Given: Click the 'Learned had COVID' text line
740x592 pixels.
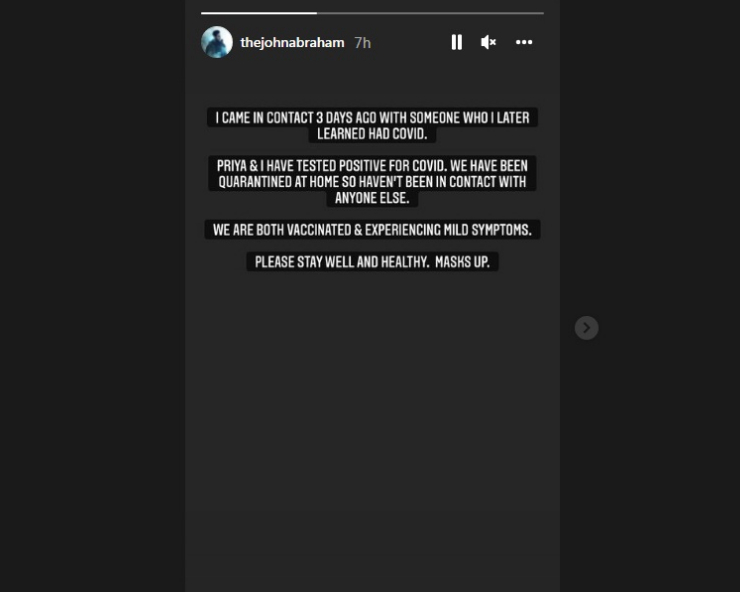Looking at the screenshot, I should click(x=372, y=134).
